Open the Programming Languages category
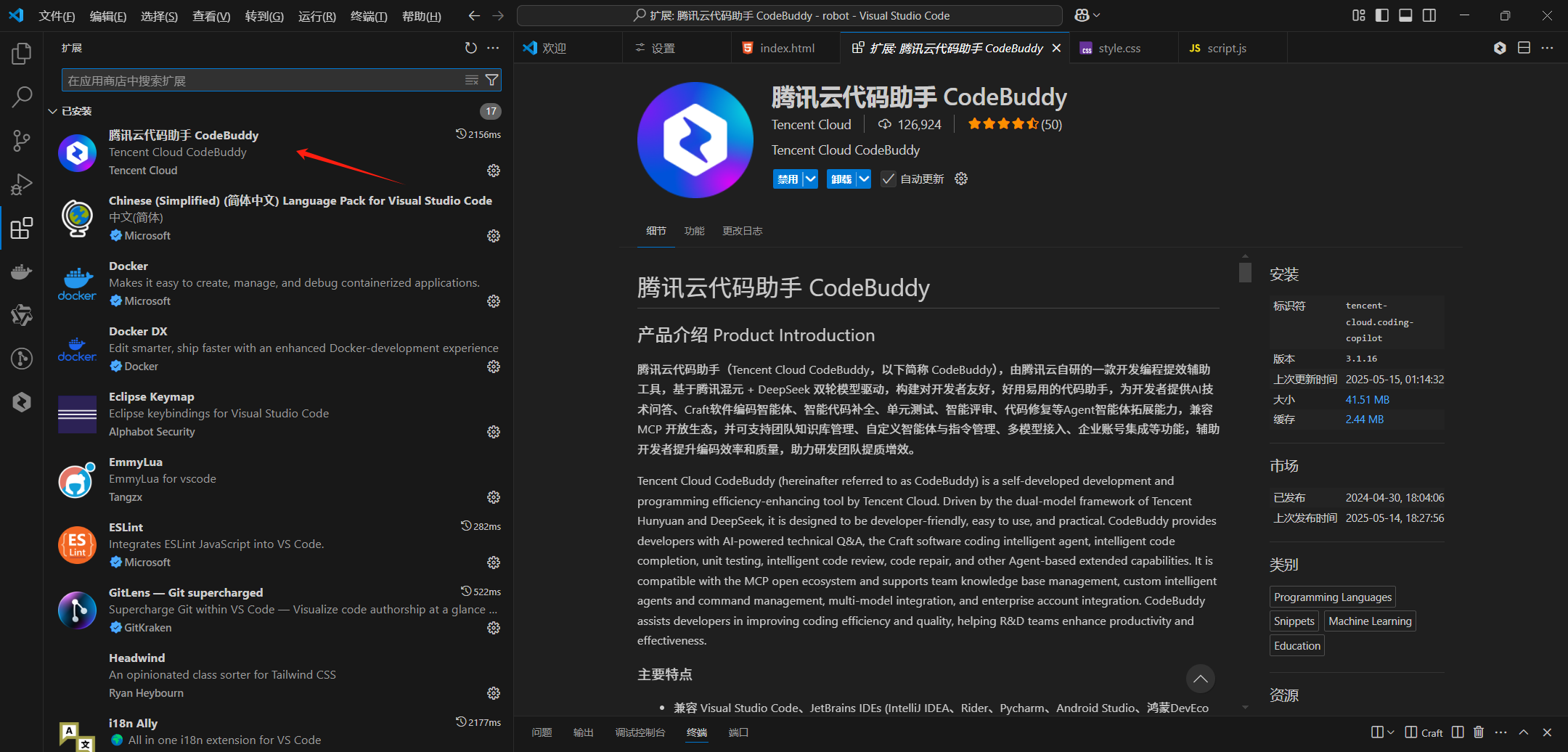This screenshot has height=752, width=1568. [1333, 597]
